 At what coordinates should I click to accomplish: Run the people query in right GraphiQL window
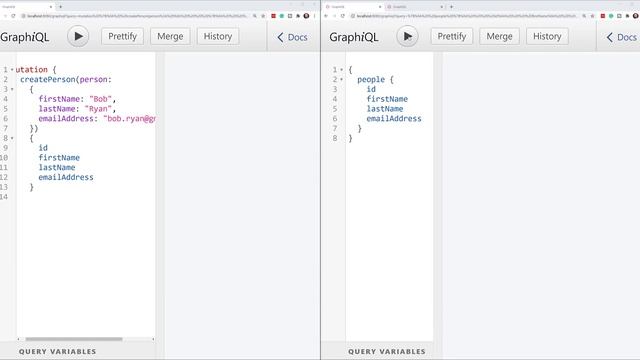point(407,36)
